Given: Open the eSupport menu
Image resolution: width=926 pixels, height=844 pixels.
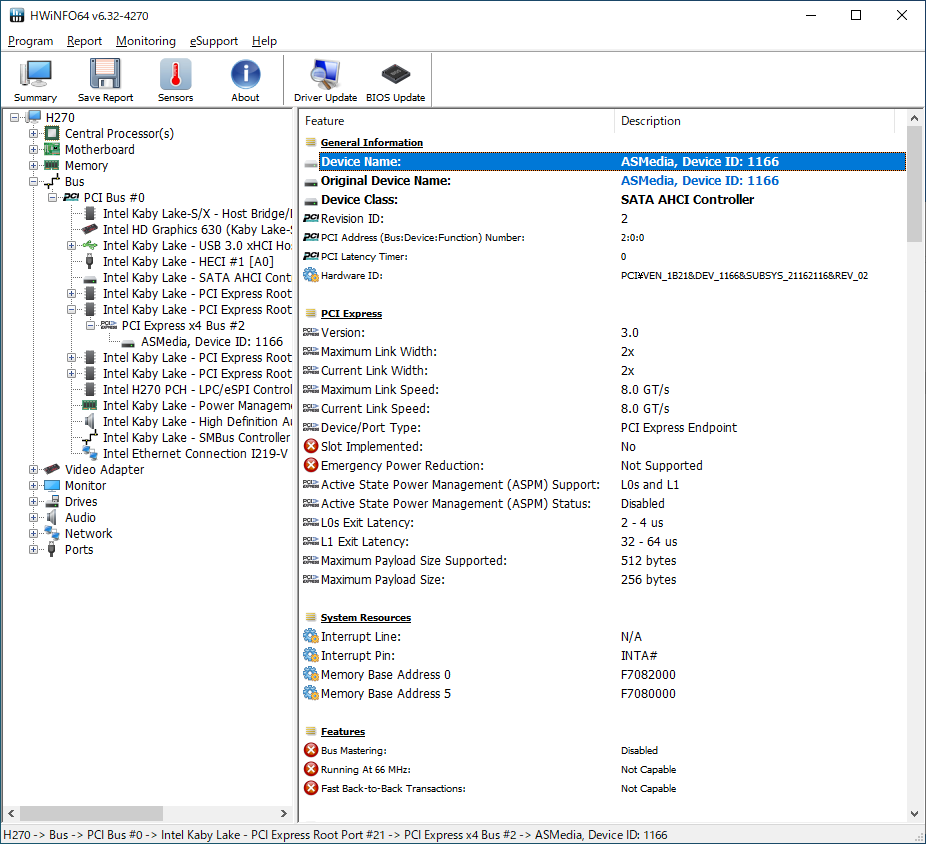Looking at the screenshot, I should pos(214,41).
